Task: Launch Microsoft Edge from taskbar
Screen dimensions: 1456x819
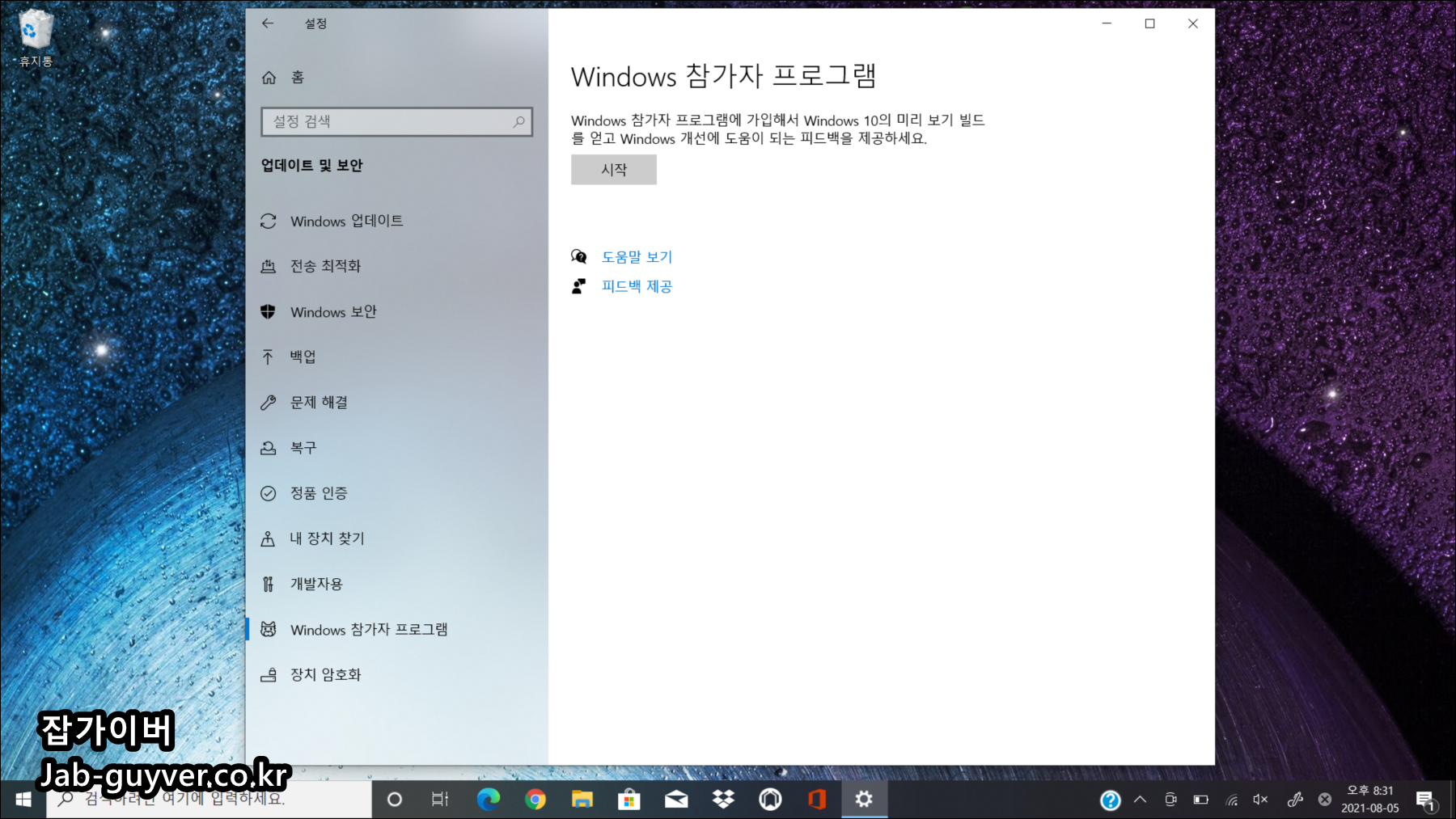Action: pyautogui.click(x=489, y=800)
